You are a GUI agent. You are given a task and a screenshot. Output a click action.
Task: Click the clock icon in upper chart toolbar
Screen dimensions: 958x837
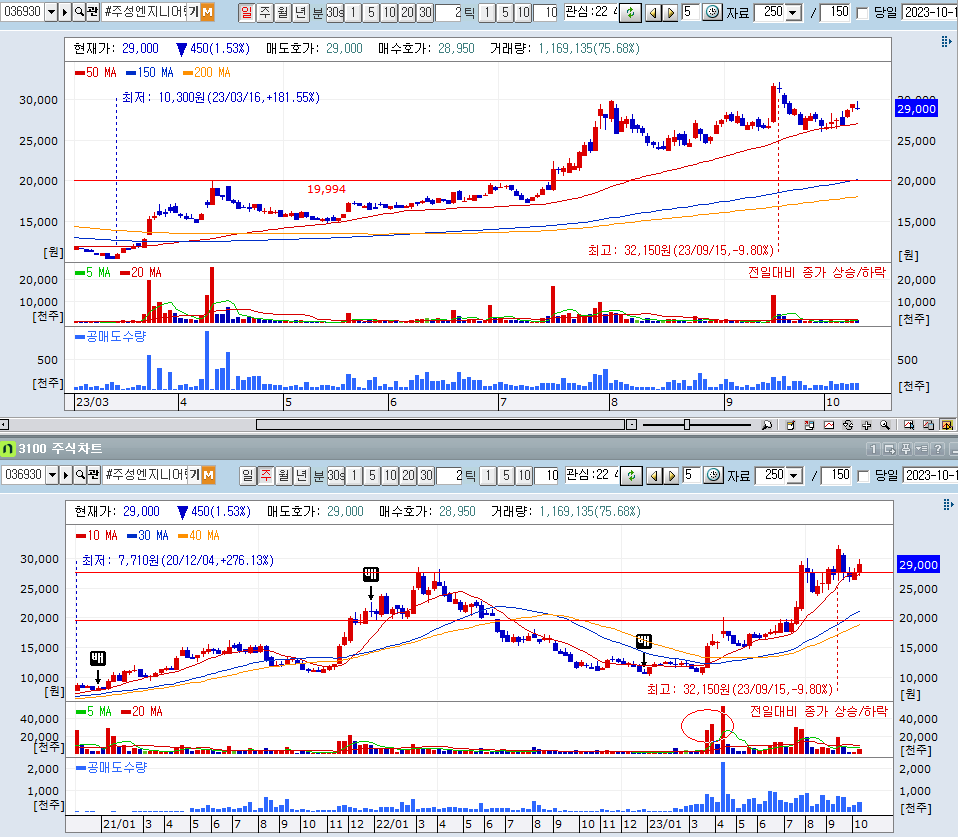[712, 12]
